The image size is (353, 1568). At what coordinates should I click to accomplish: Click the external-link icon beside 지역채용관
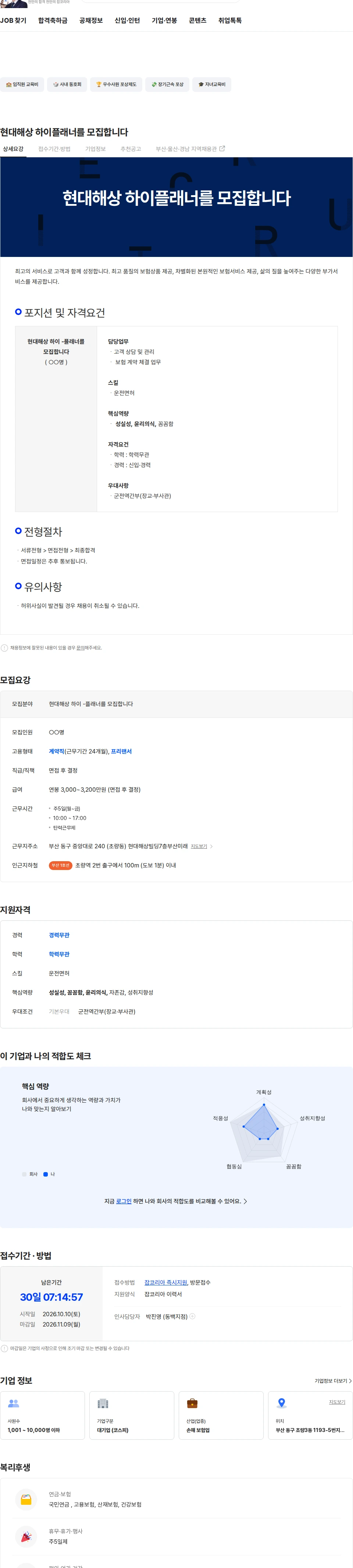(222, 148)
